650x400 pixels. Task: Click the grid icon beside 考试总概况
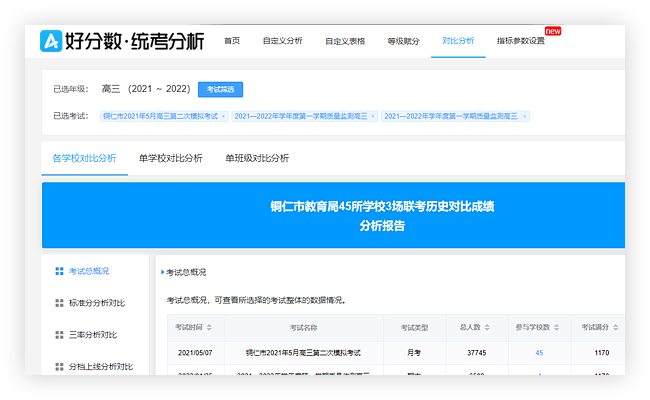click(58, 271)
